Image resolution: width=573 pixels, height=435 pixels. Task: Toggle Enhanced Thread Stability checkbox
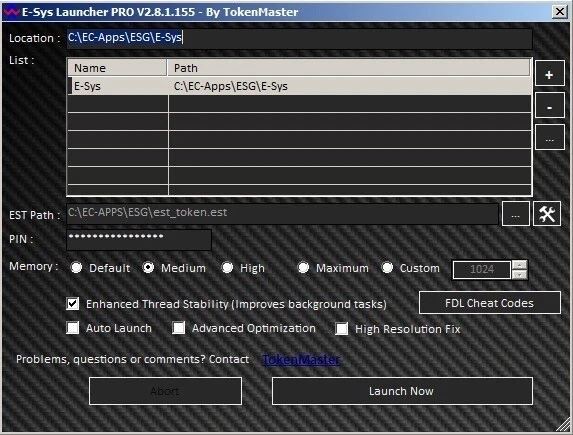pyautogui.click(x=73, y=303)
